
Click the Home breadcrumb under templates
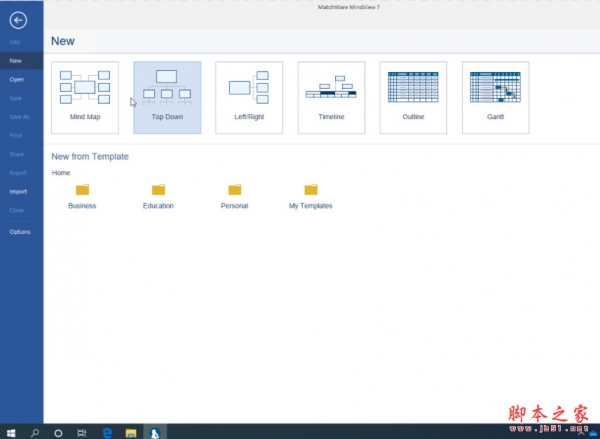(x=61, y=173)
